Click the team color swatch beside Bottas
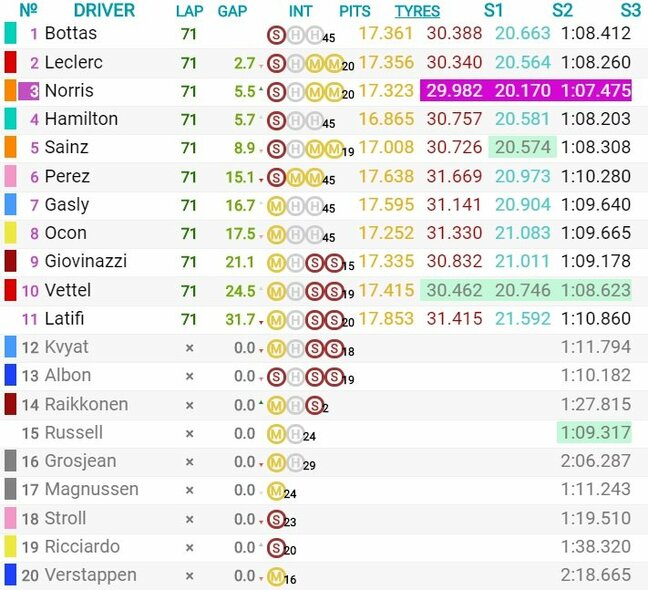This screenshot has height=590, width=648. point(10,34)
